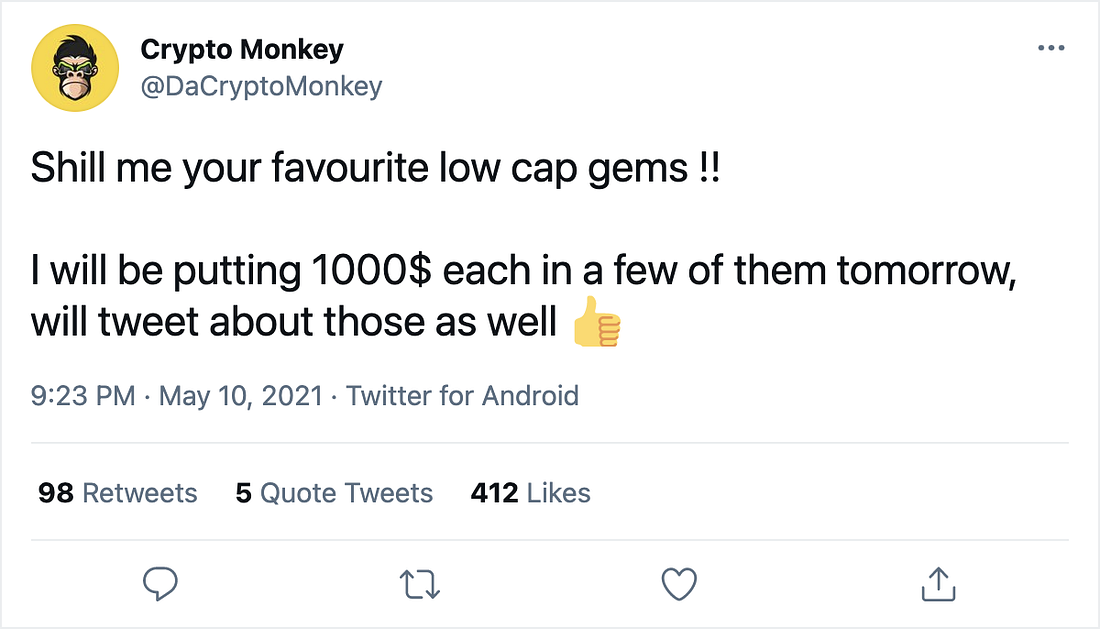The width and height of the screenshot is (1100, 629).
Task: Click the retweet arrows icon
Action: coord(420,584)
